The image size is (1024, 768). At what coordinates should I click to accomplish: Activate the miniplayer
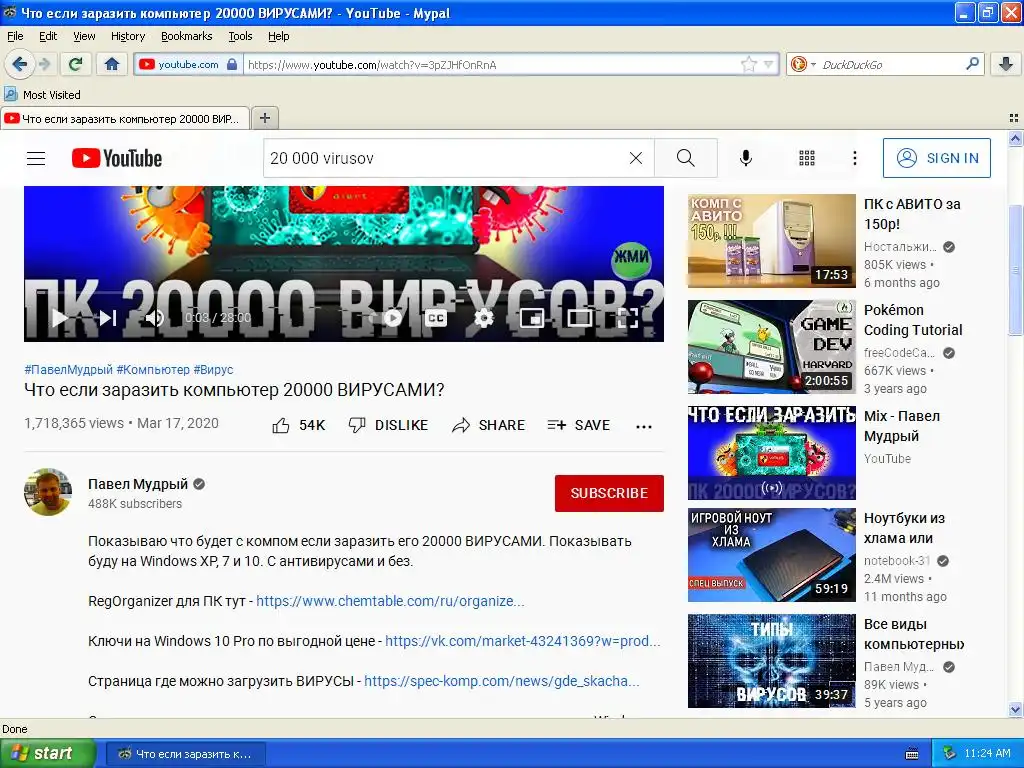click(532, 318)
